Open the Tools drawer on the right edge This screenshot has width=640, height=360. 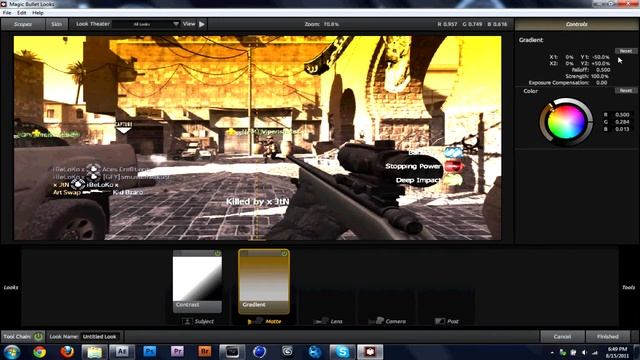[x=629, y=287]
